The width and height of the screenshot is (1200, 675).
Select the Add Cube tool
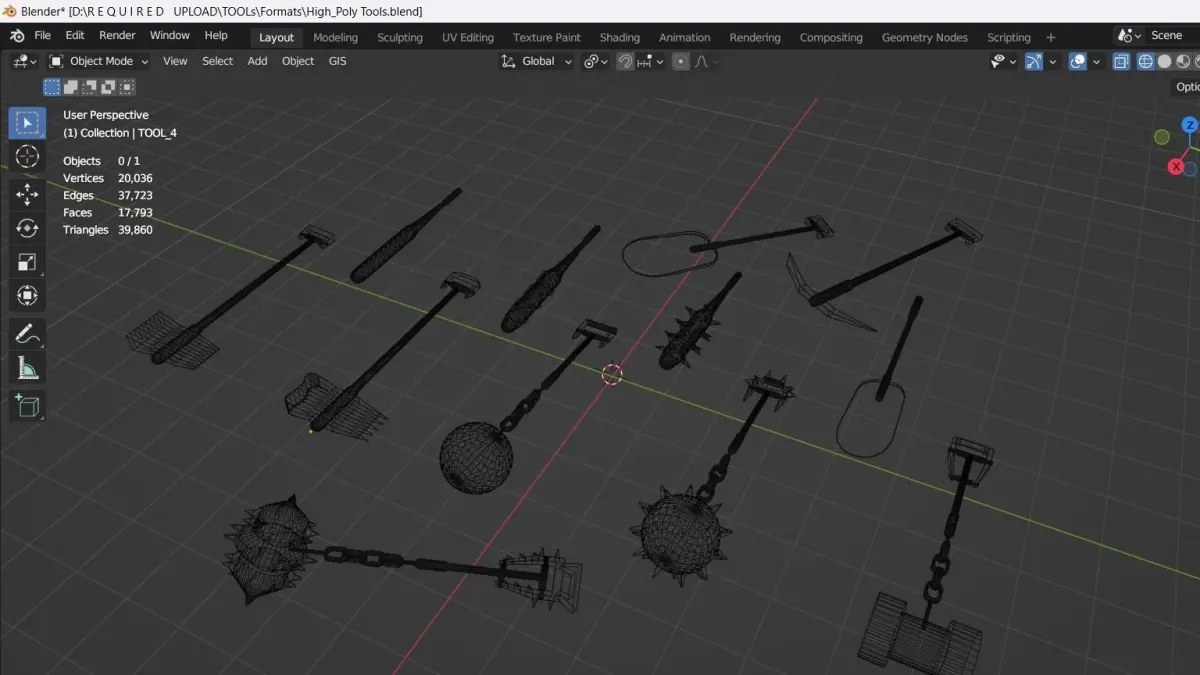pyautogui.click(x=27, y=405)
